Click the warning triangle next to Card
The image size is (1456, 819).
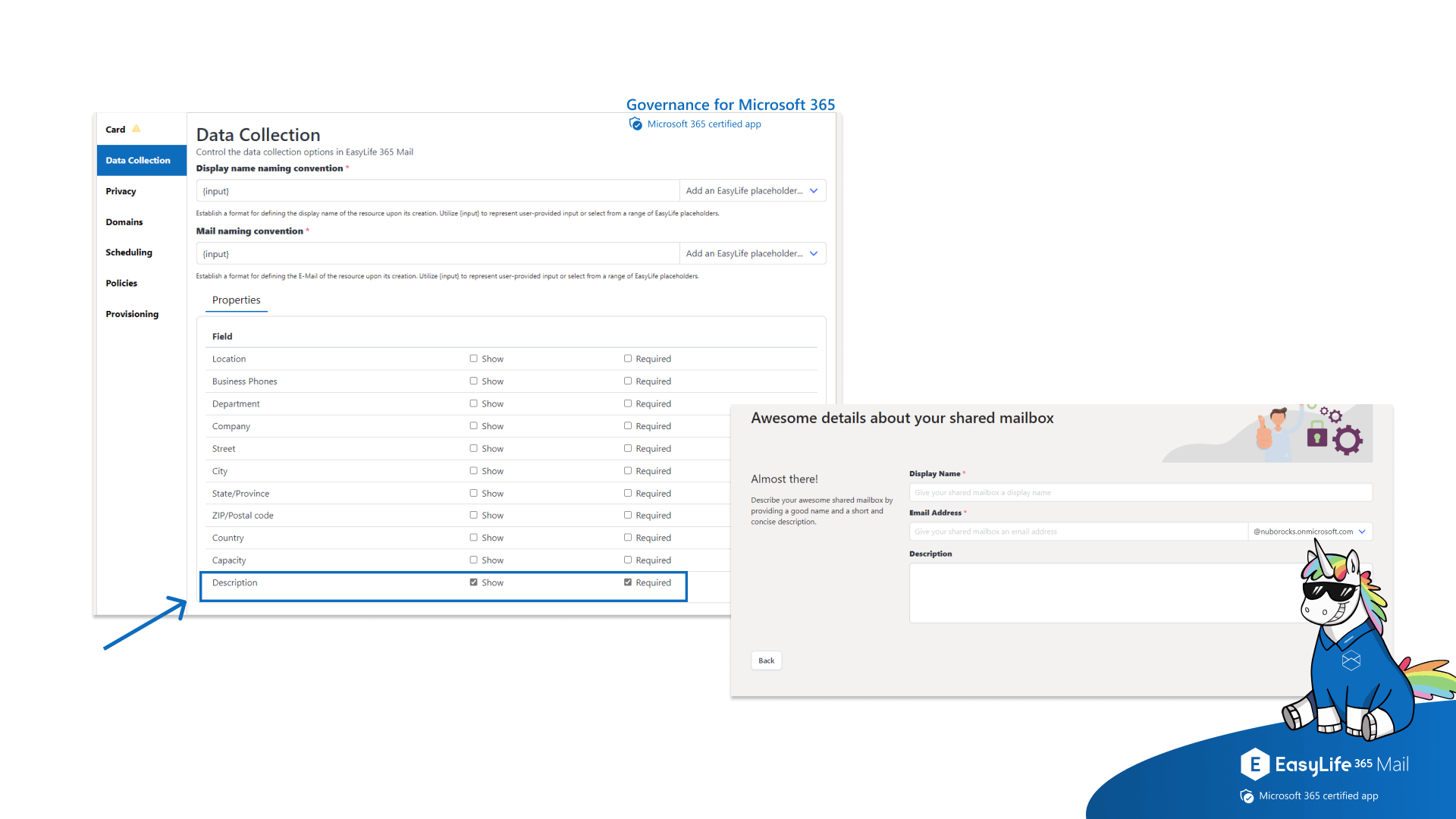click(x=137, y=129)
